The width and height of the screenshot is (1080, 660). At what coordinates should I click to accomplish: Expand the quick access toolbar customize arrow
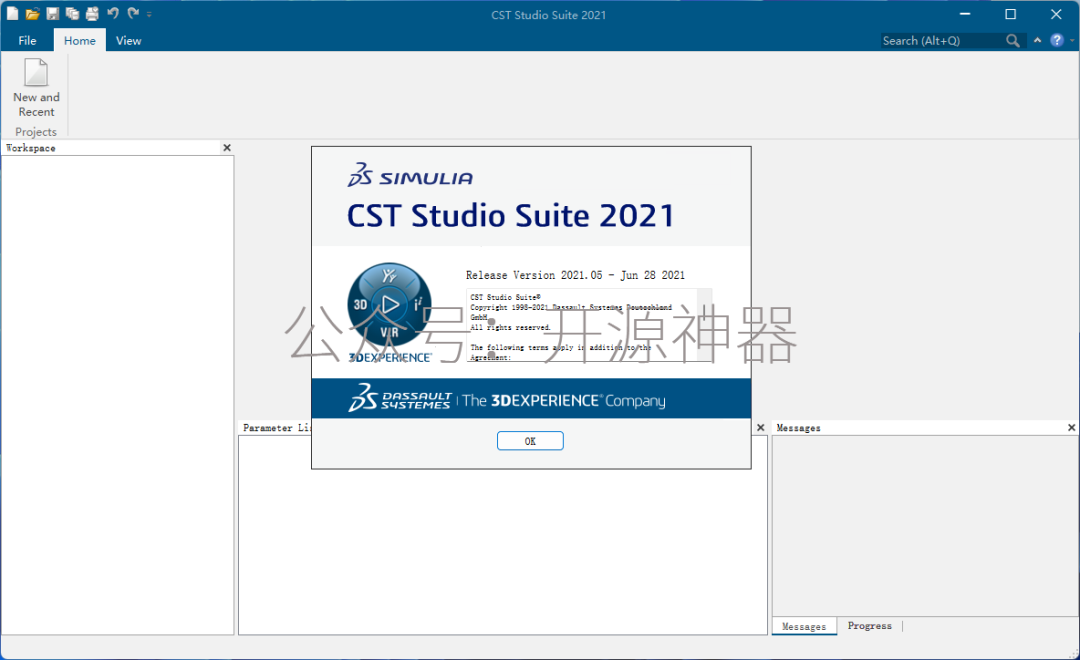(149, 14)
